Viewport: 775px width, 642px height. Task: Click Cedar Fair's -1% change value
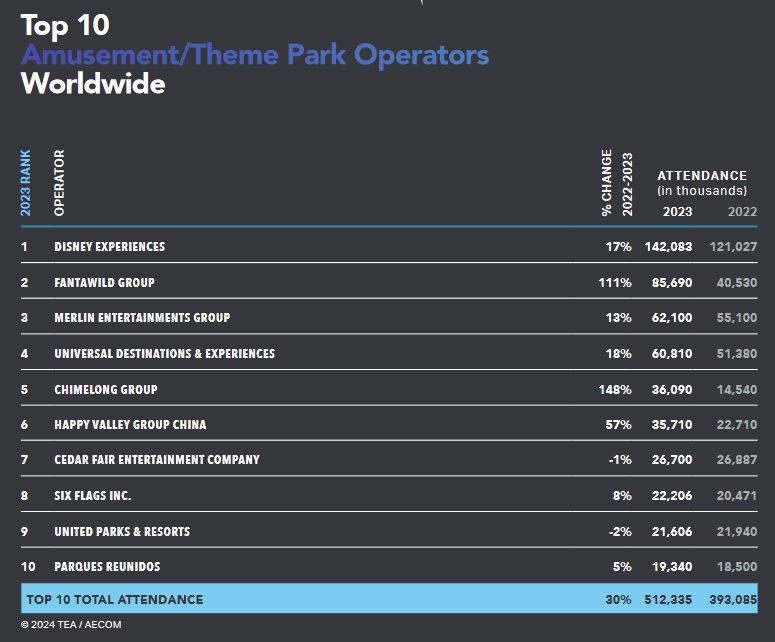(x=620, y=460)
